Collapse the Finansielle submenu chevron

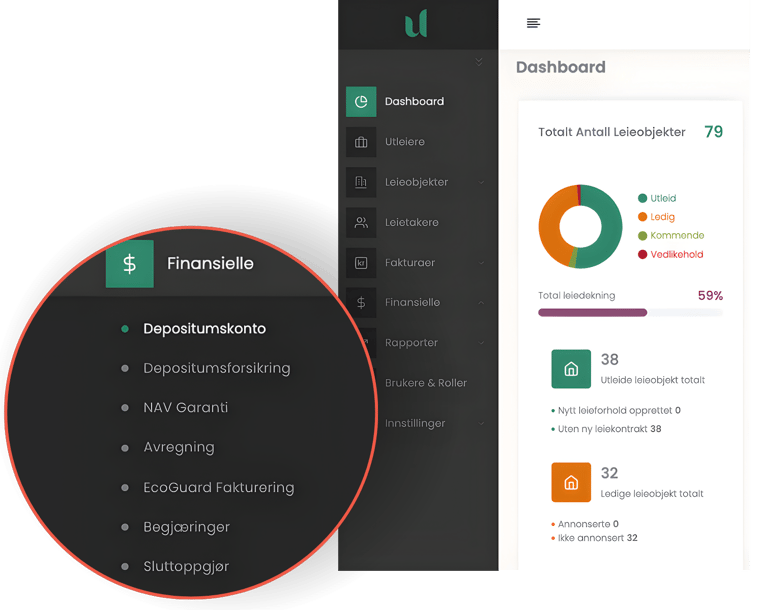point(482,302)
